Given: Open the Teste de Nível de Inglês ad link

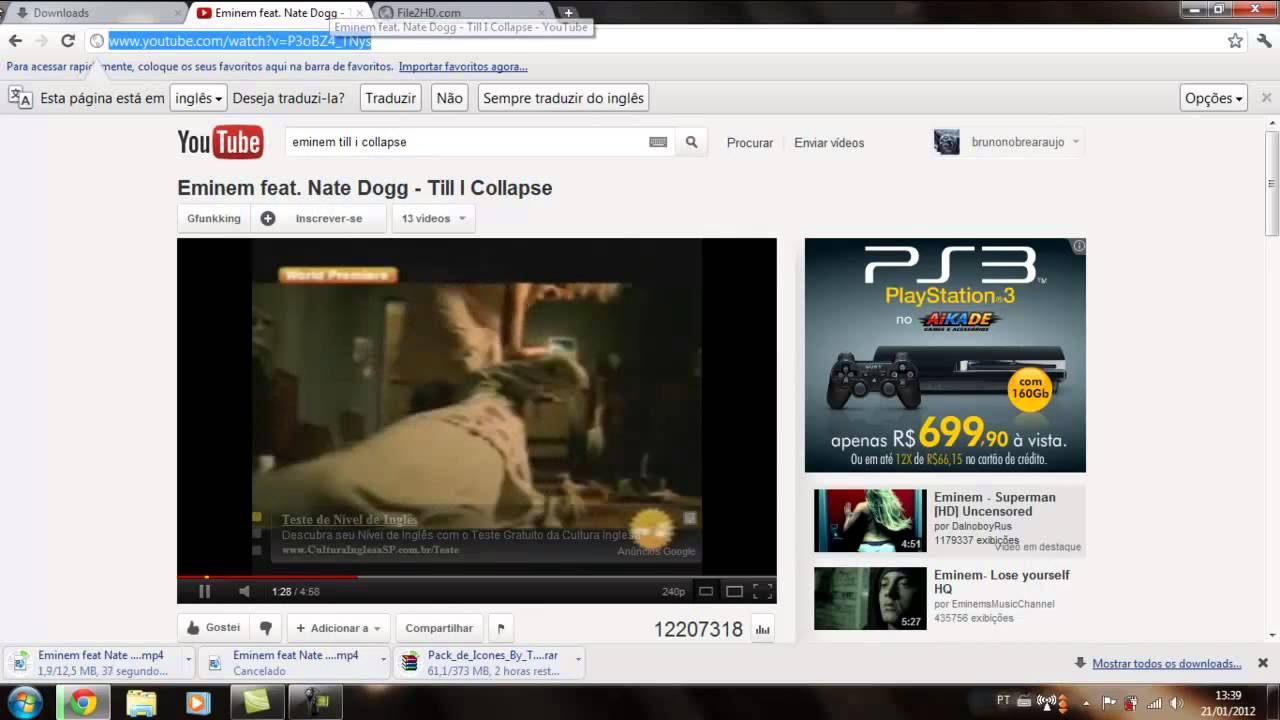Looking at the screenshot, I should (349, 519).
